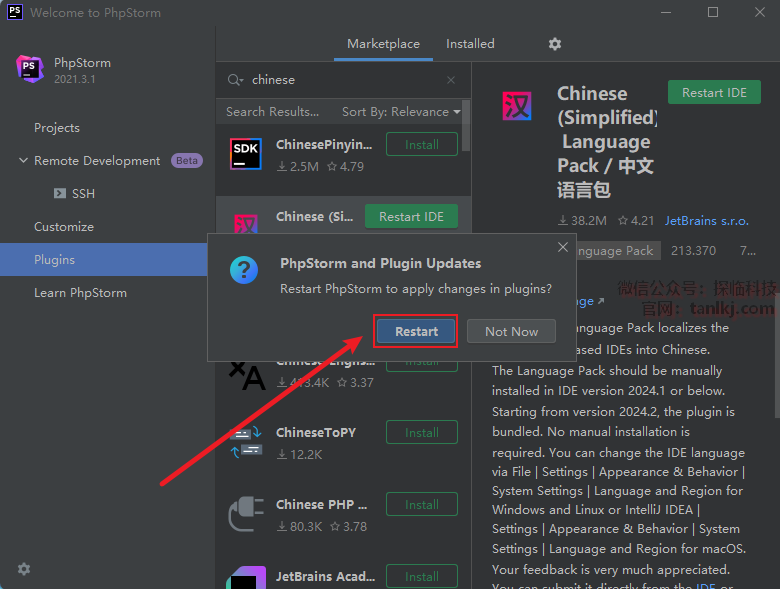Clear the plugin search text
780x589 pixels.
coord(451,80)
